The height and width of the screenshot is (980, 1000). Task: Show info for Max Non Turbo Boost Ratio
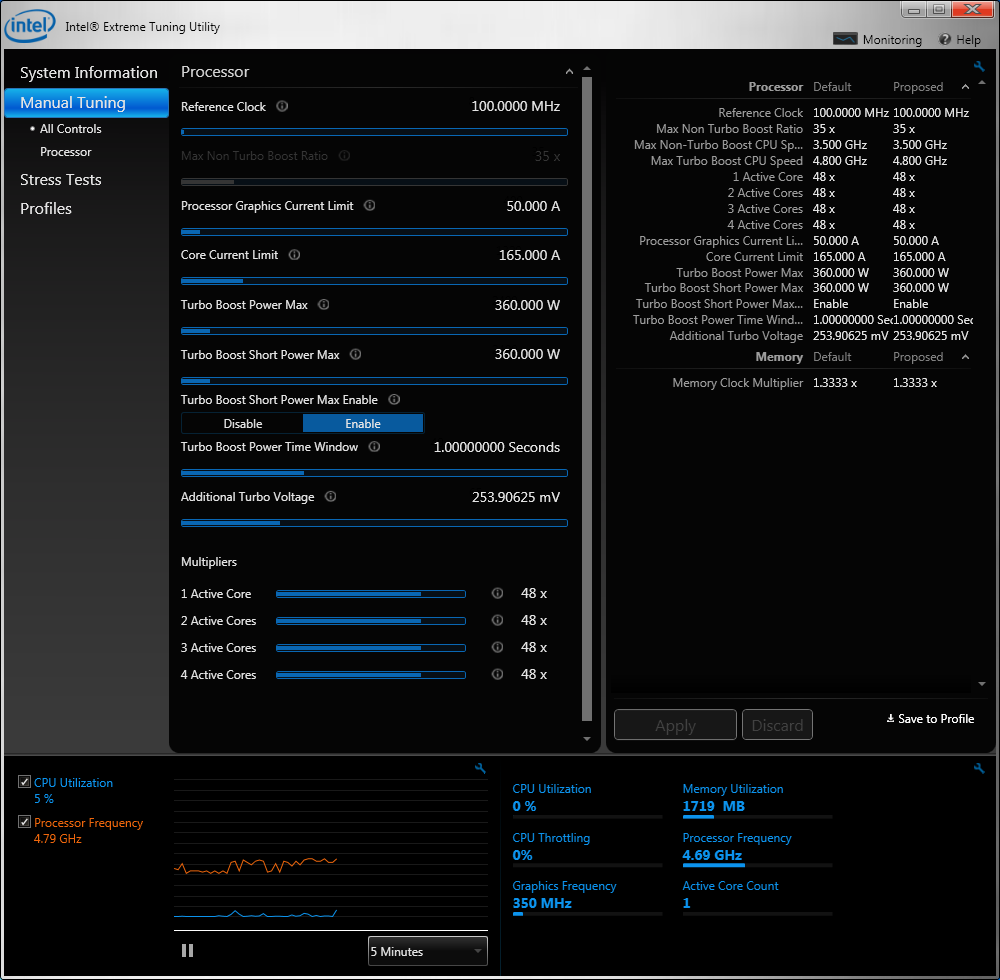(344, 156)
